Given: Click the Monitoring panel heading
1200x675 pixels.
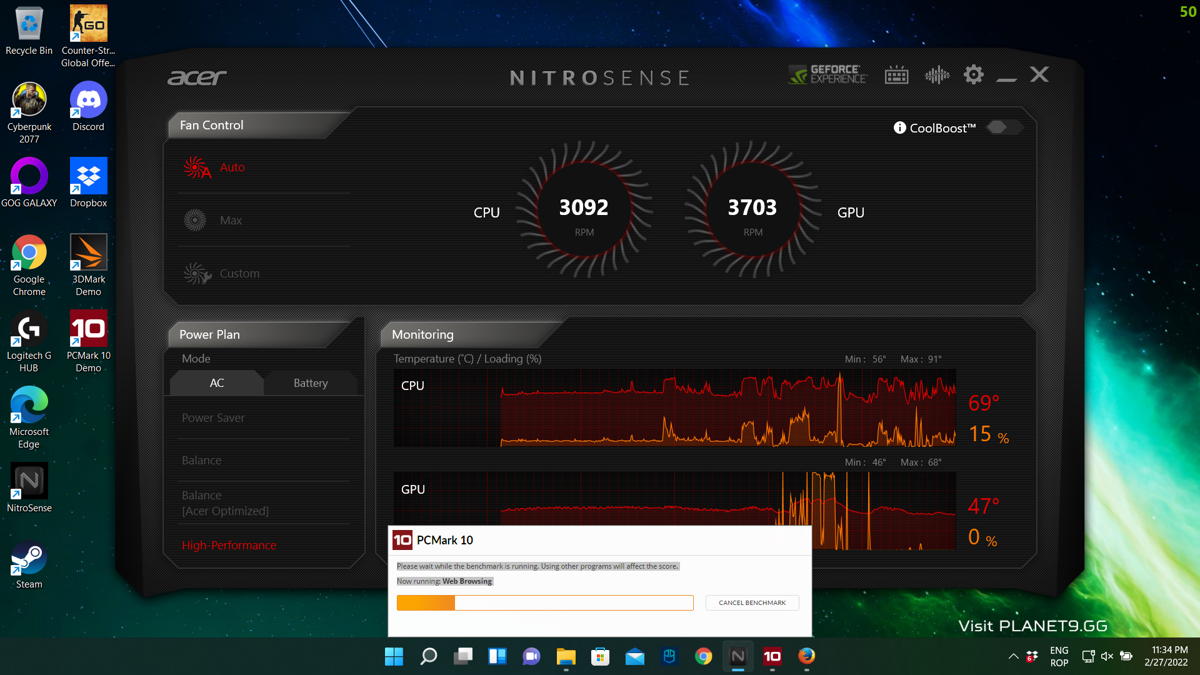Looking at the screenshot, I should tap(423, 334).
